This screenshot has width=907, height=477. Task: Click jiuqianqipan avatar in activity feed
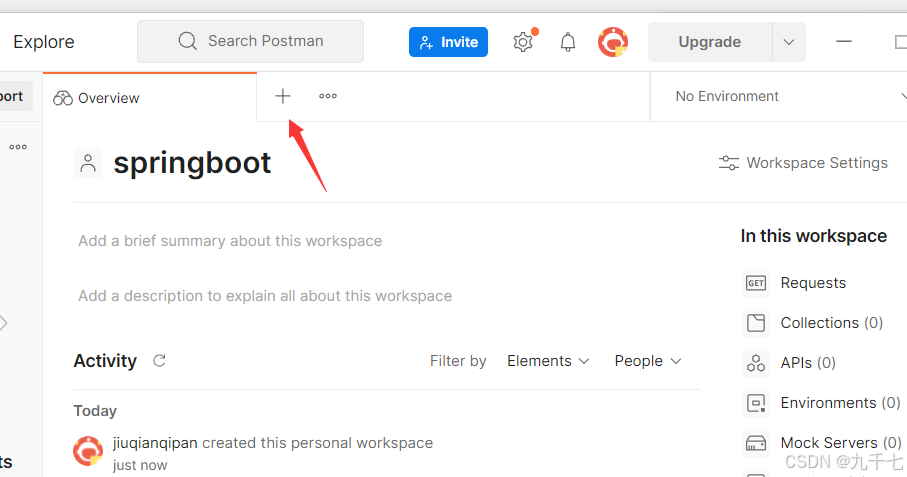pos(88,451)
